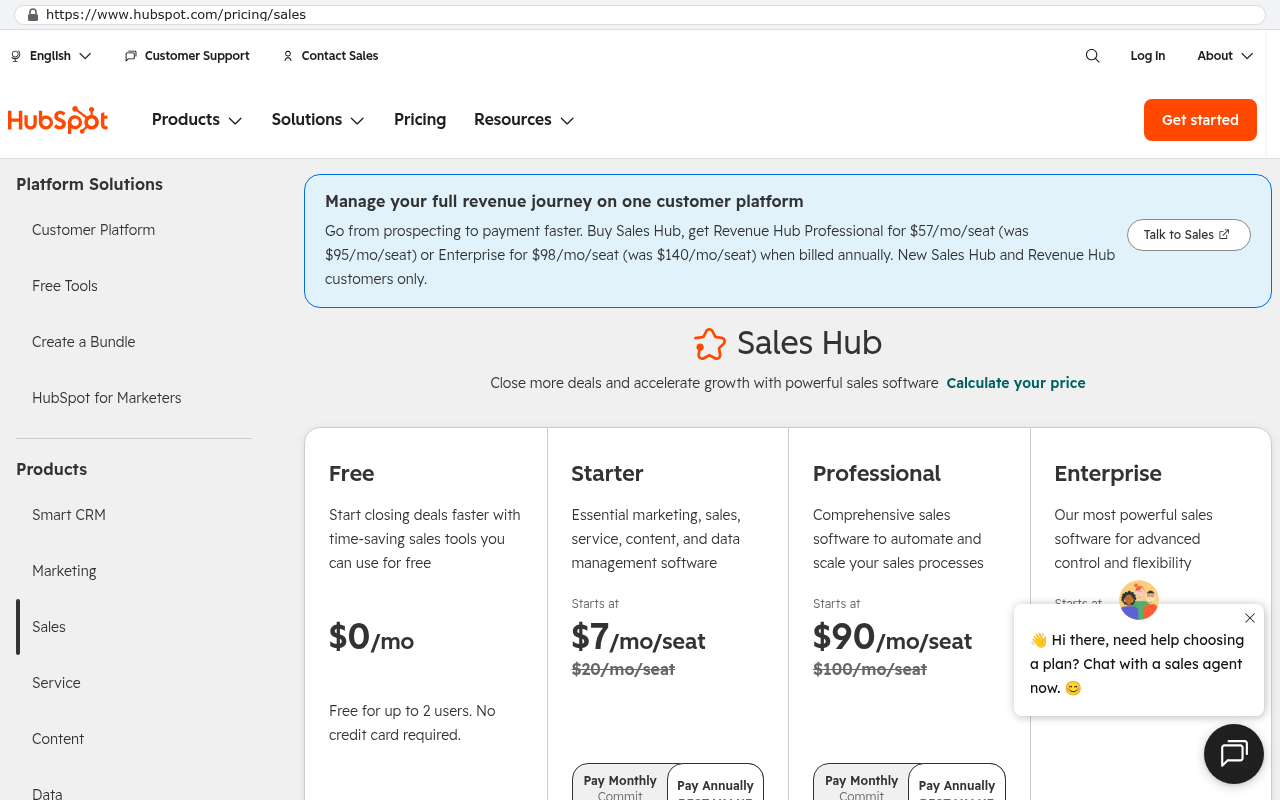Click the Free plan heading
The width and height of the screenshot is (1280, 800).
351,474
